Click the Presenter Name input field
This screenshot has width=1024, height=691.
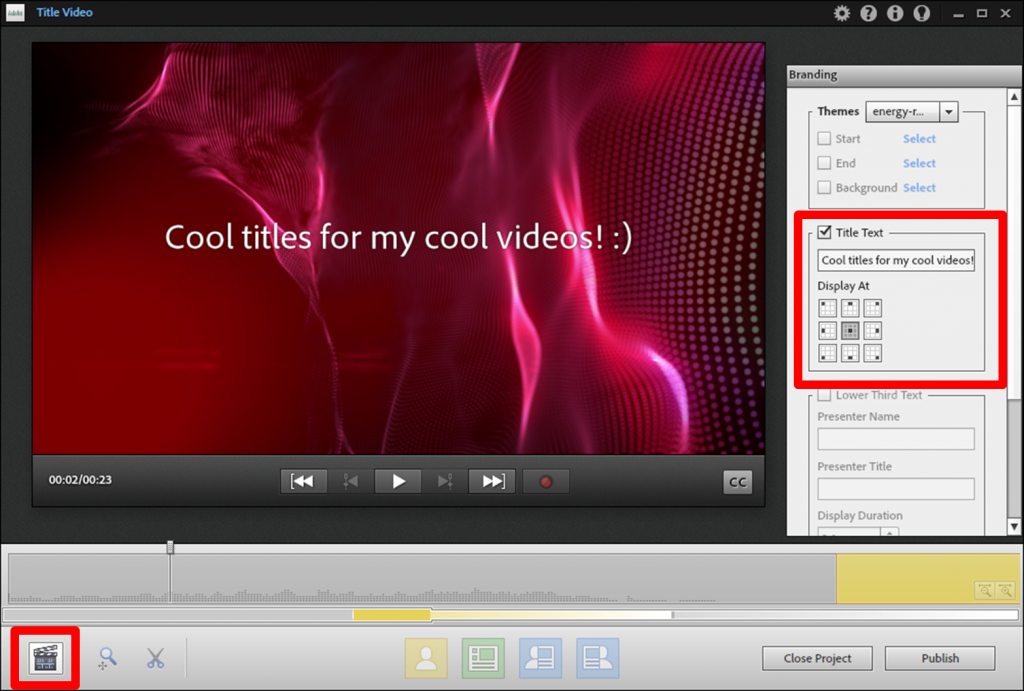[x=896, y=439]
